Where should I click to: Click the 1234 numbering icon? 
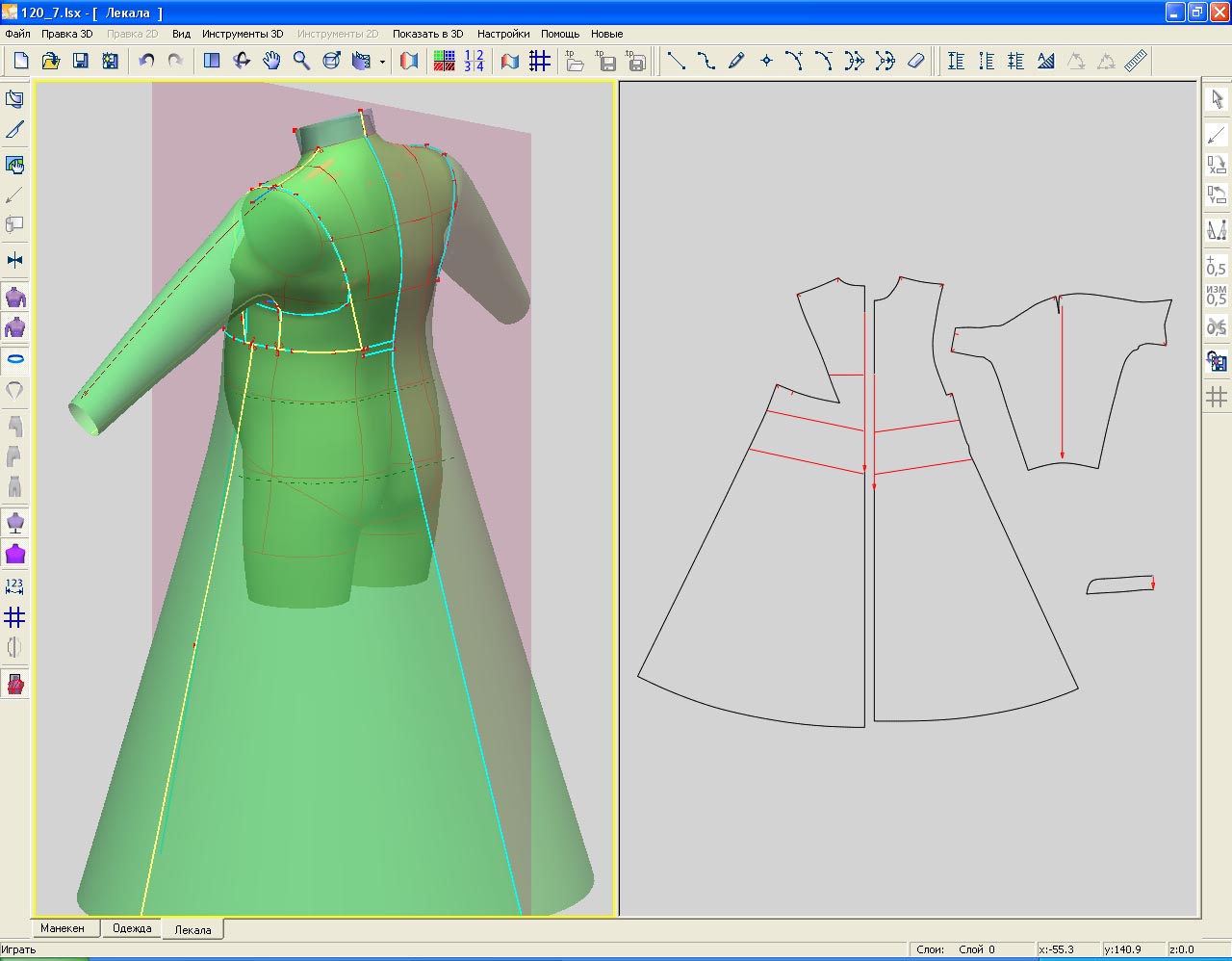(x=474, y=61)
